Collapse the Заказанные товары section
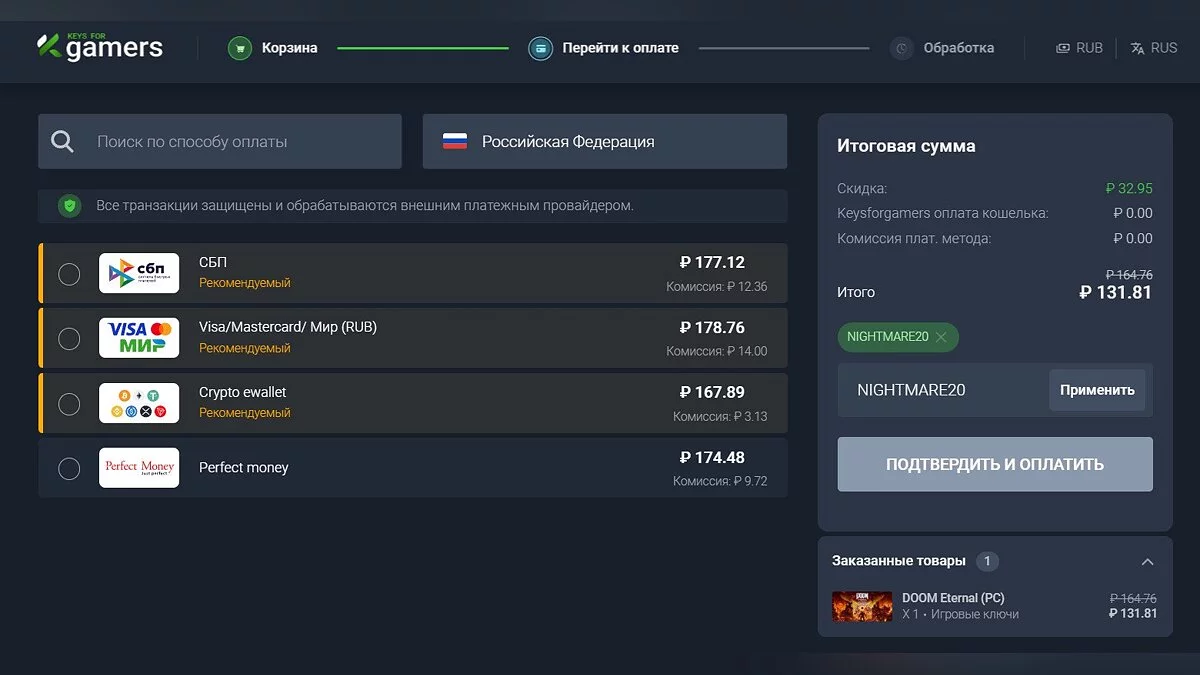 [1147, 562]
